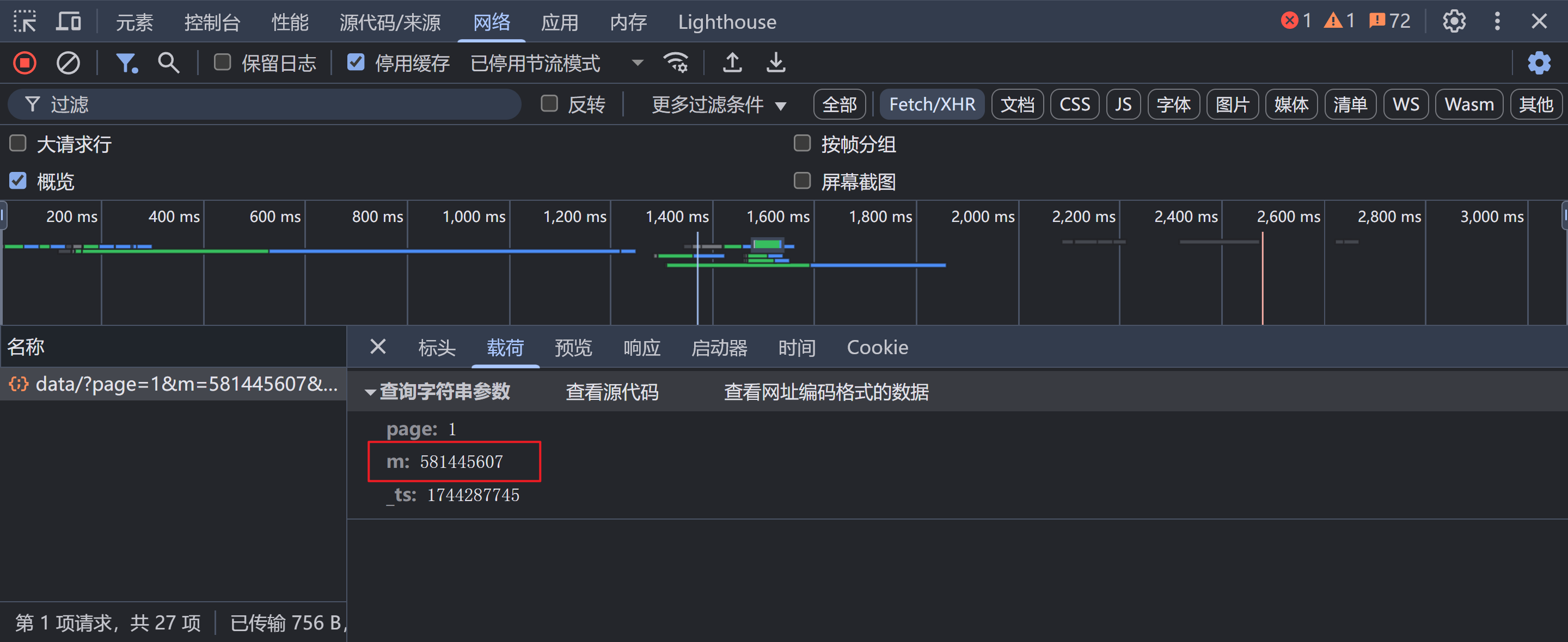Stop recording network log
The image size is (1568, 642).
coord(25,63)
